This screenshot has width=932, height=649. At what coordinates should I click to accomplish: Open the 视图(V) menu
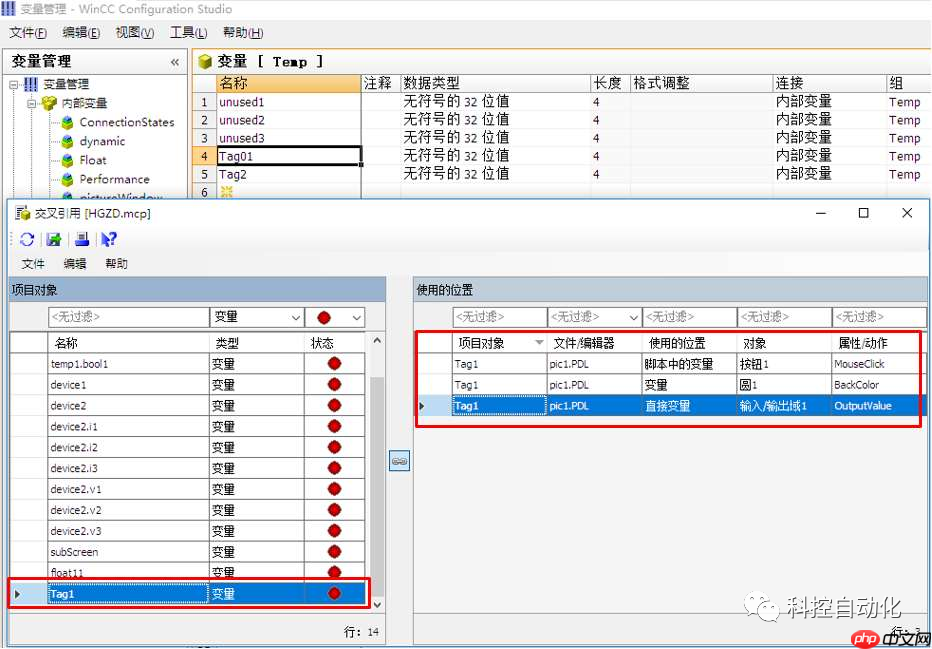(135, 31)
